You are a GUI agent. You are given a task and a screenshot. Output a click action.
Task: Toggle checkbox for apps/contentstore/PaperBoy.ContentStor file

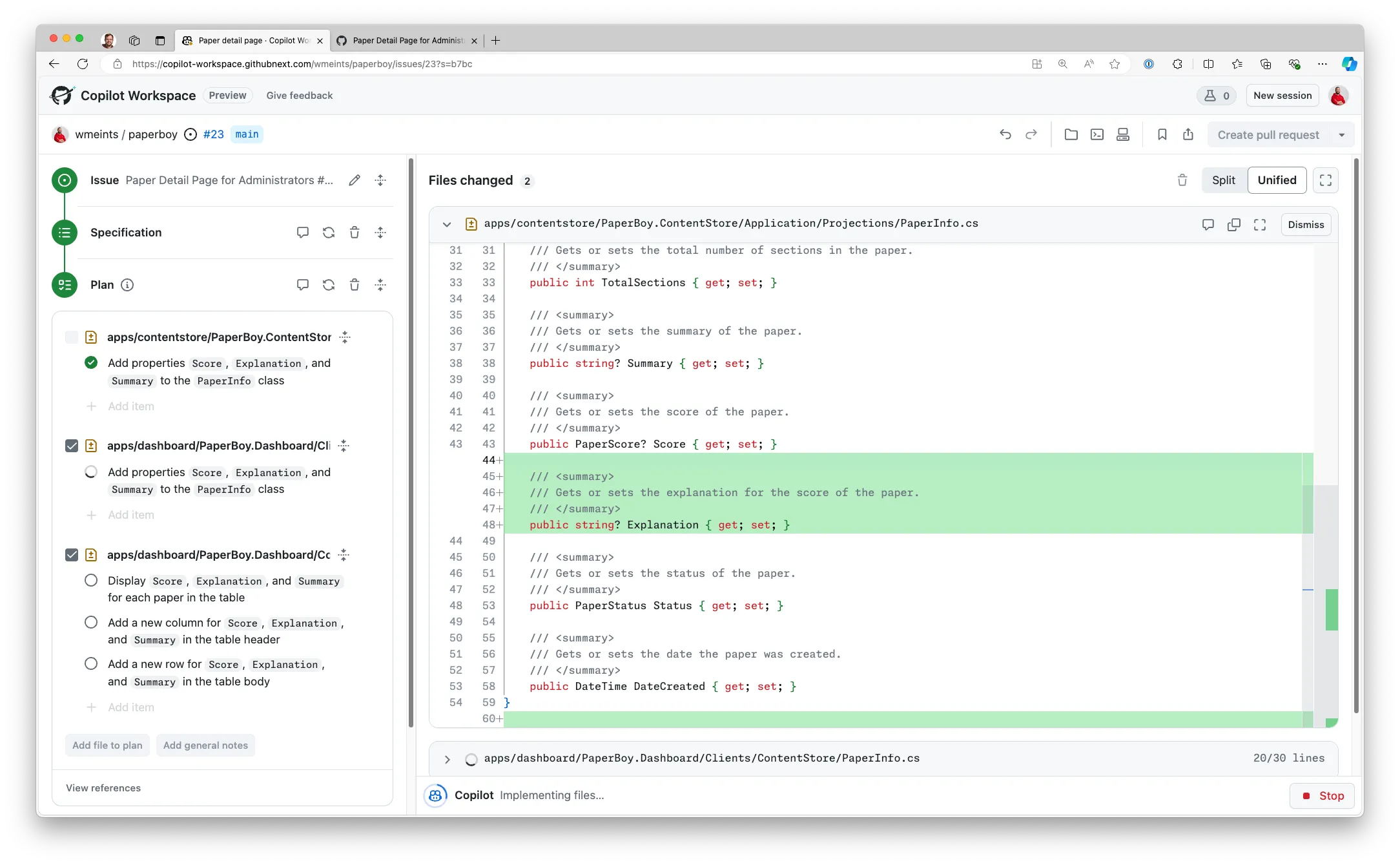click(72, 337)
